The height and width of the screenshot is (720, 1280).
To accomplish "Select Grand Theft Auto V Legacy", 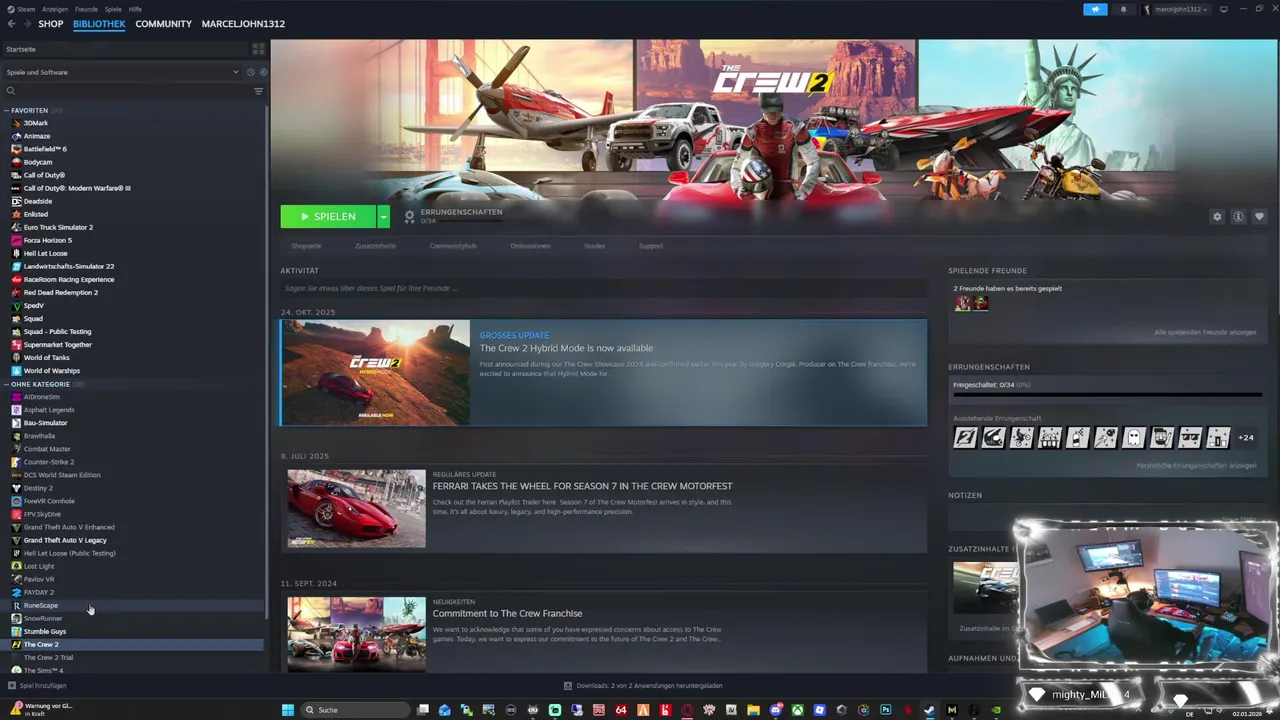I will (x=64, y=540).
